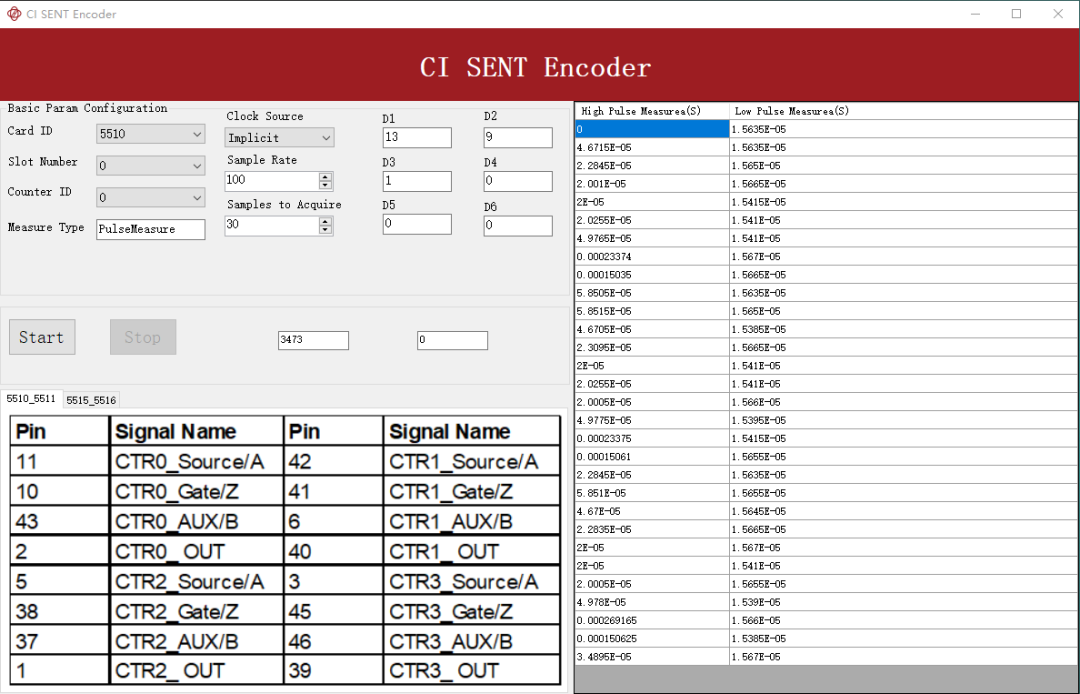
Task: Click the Measure Type field showing PulseMeasure
Action: [x=150, y=229]
